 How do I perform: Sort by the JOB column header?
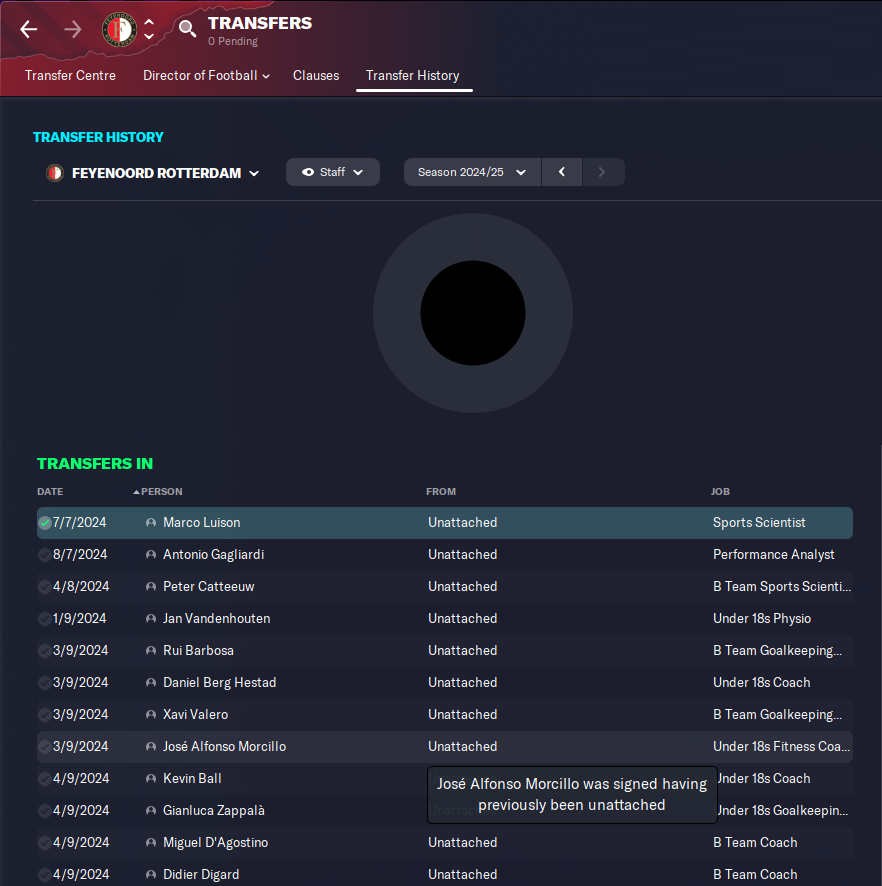pyautogui.click(x=720, y=492)
